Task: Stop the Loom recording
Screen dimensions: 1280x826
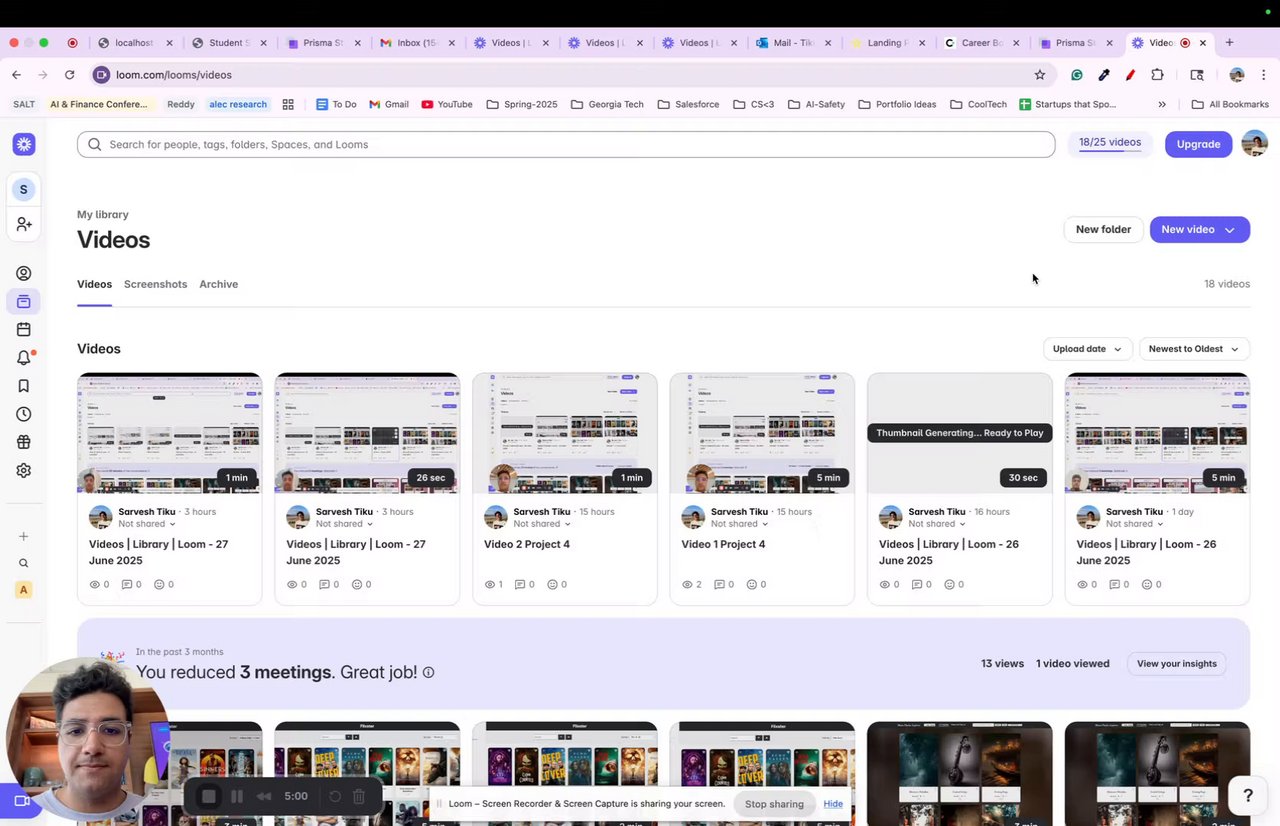Action: coord(209,797)
